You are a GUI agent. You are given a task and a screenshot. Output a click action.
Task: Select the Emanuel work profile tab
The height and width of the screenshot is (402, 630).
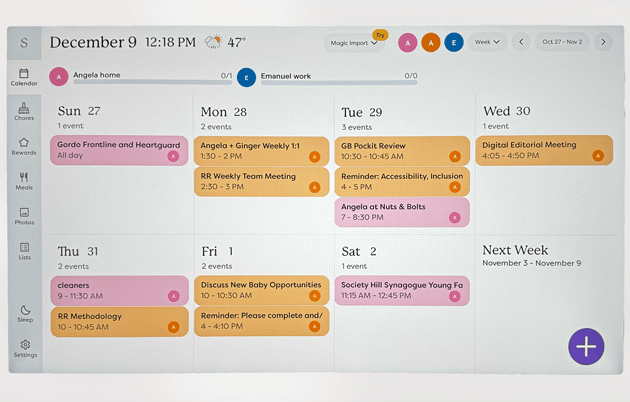point(285,75)
